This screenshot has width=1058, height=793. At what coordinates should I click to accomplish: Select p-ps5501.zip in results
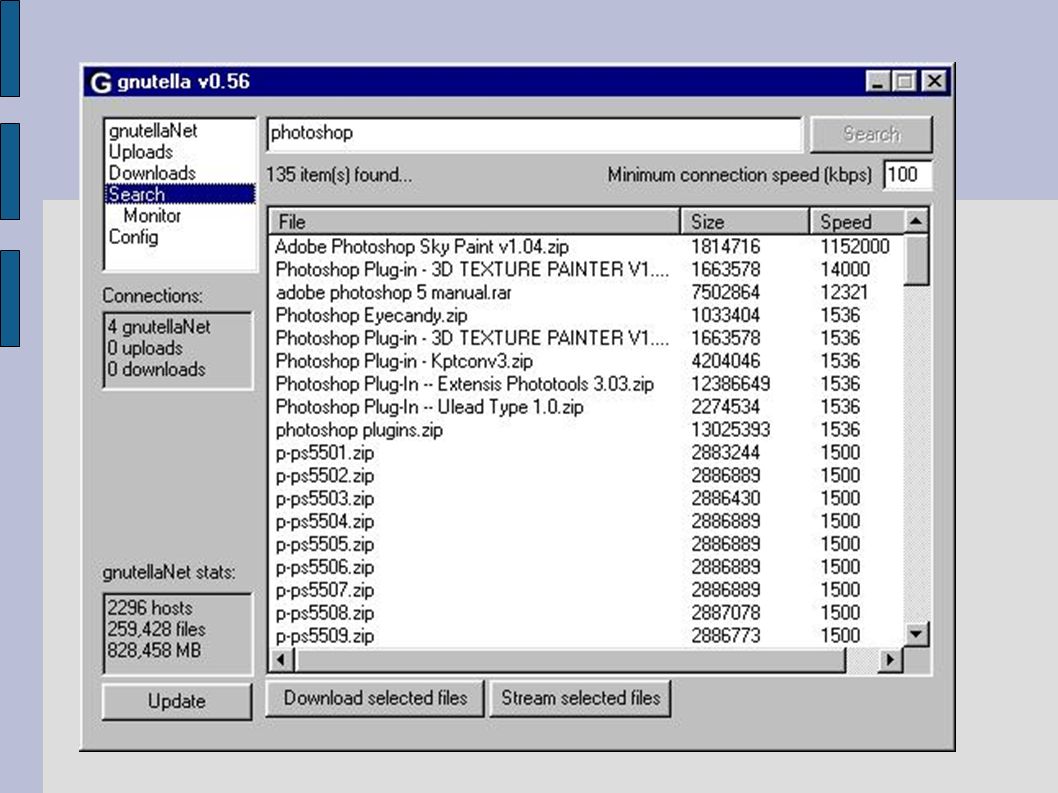325,453
